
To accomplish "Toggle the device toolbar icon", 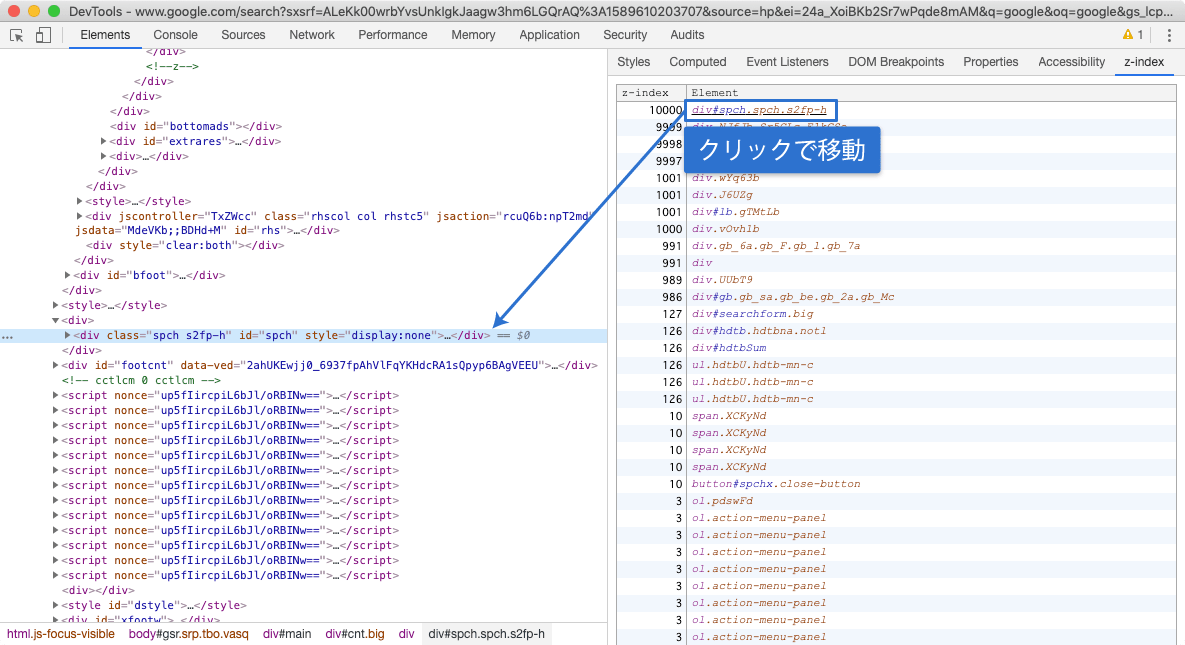I will [x=43, y=36].
